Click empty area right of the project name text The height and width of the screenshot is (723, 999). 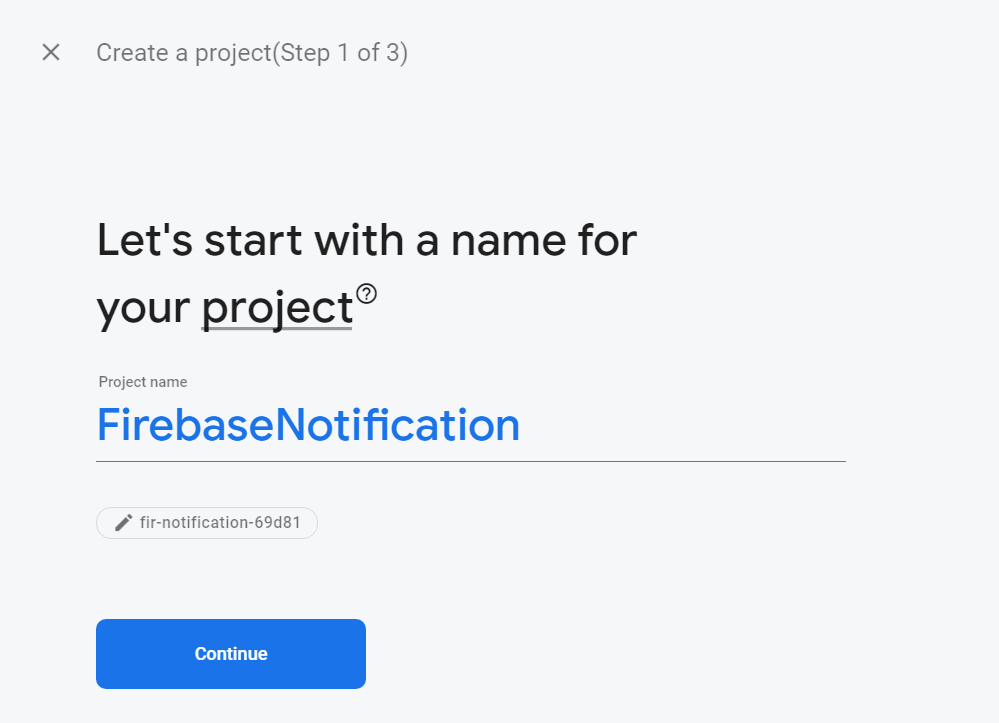click(x=690, y=426)
